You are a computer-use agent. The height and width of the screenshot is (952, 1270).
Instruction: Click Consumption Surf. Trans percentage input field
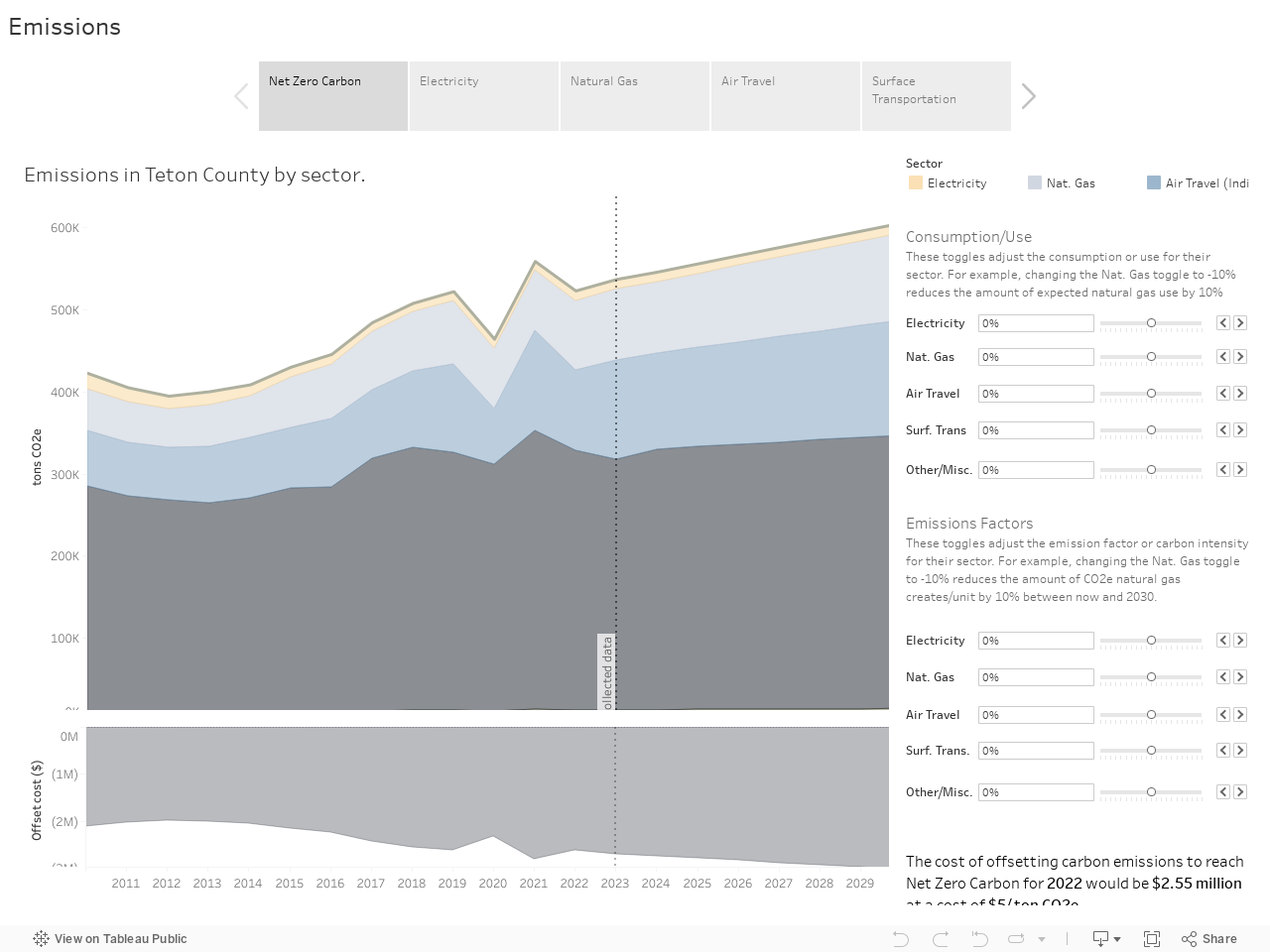pos(1036,430)
